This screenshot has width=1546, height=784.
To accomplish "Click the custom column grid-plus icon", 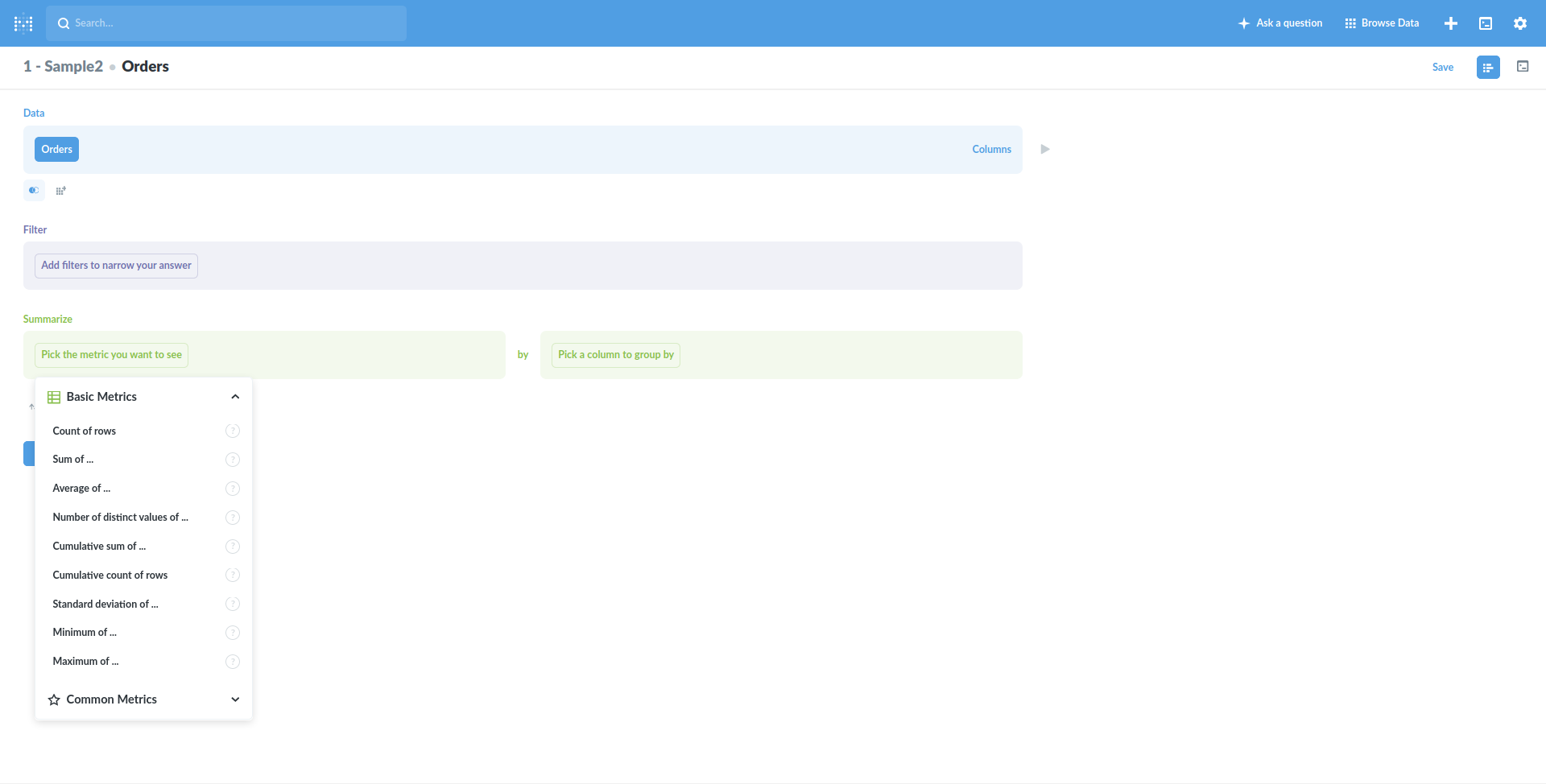I will click(x=61, y=190).
